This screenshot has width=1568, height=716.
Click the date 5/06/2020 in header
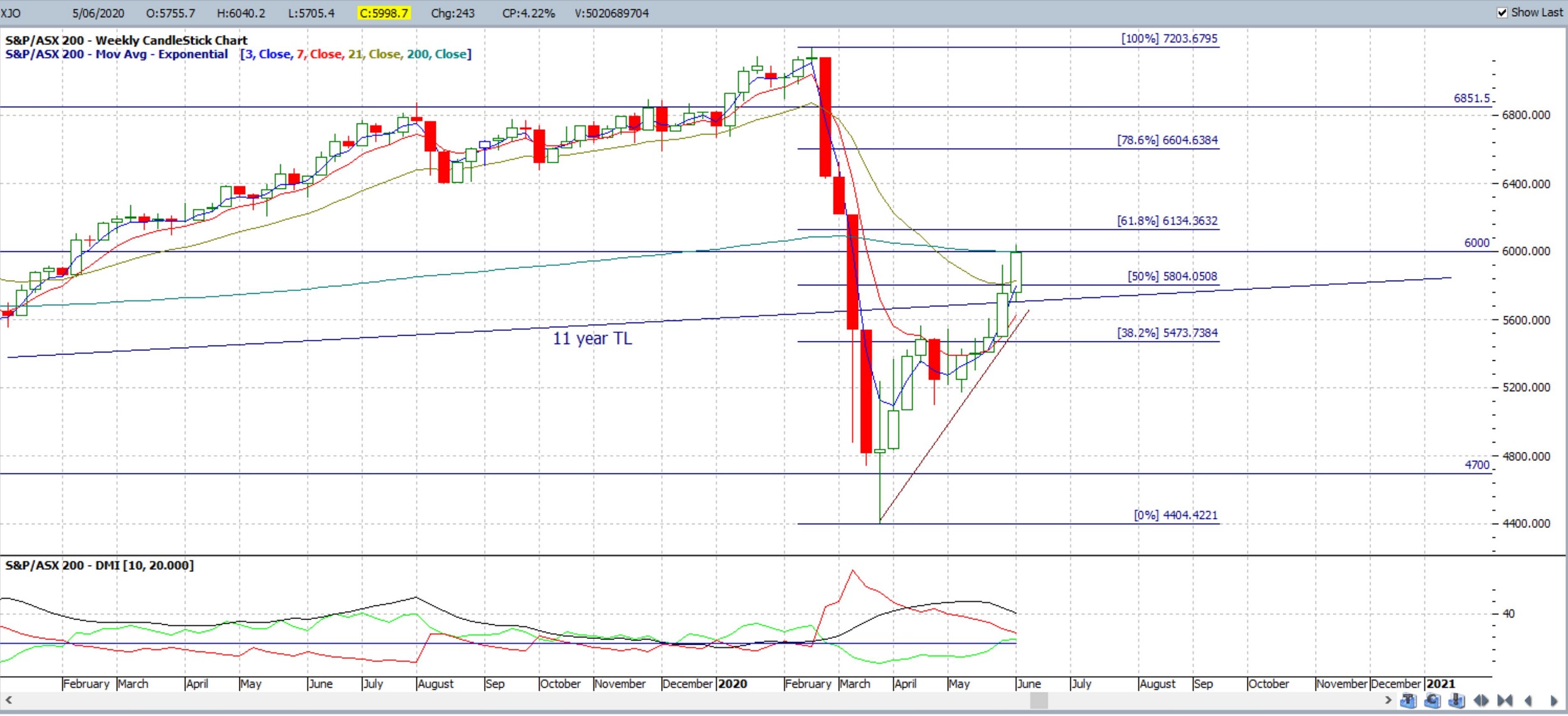[x=98, y=13]
